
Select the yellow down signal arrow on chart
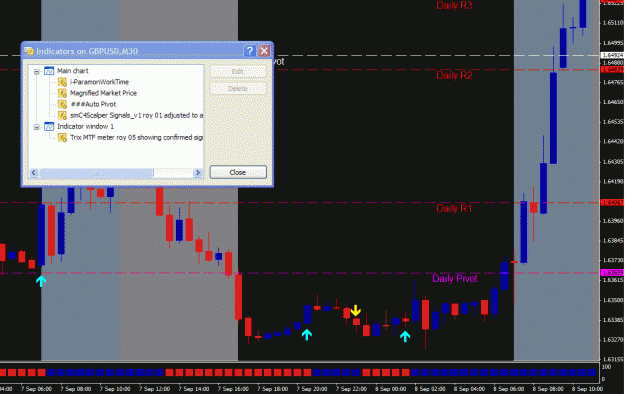(356, 310)
